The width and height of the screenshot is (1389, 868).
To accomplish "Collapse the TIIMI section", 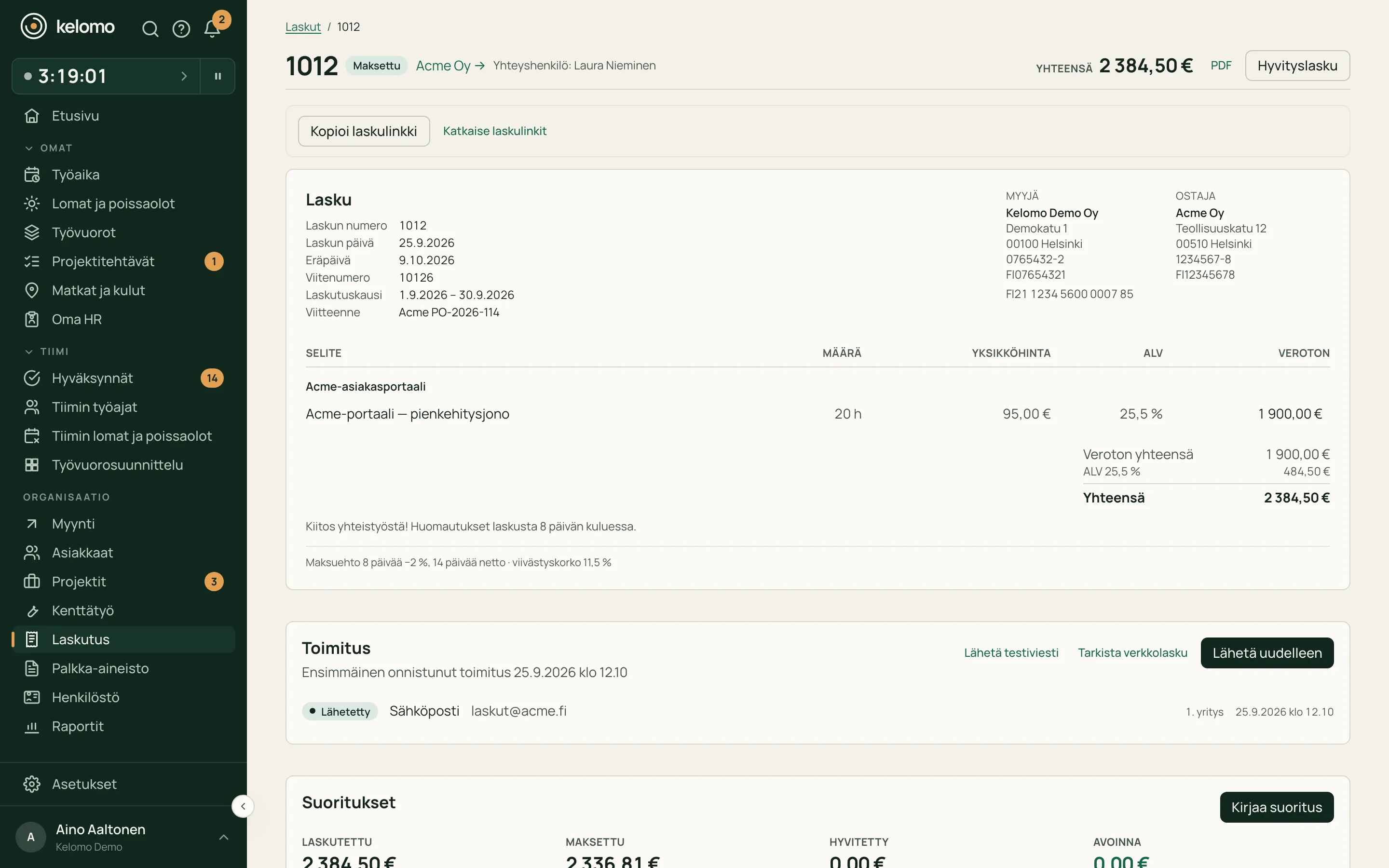I will coord(46,352).
